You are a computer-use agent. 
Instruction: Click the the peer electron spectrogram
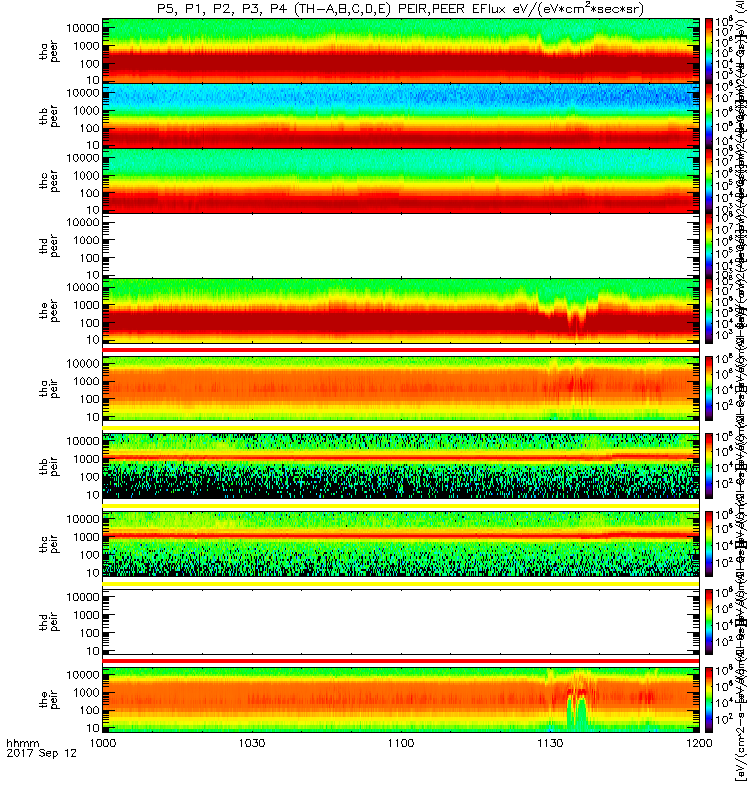pos(401,310)
